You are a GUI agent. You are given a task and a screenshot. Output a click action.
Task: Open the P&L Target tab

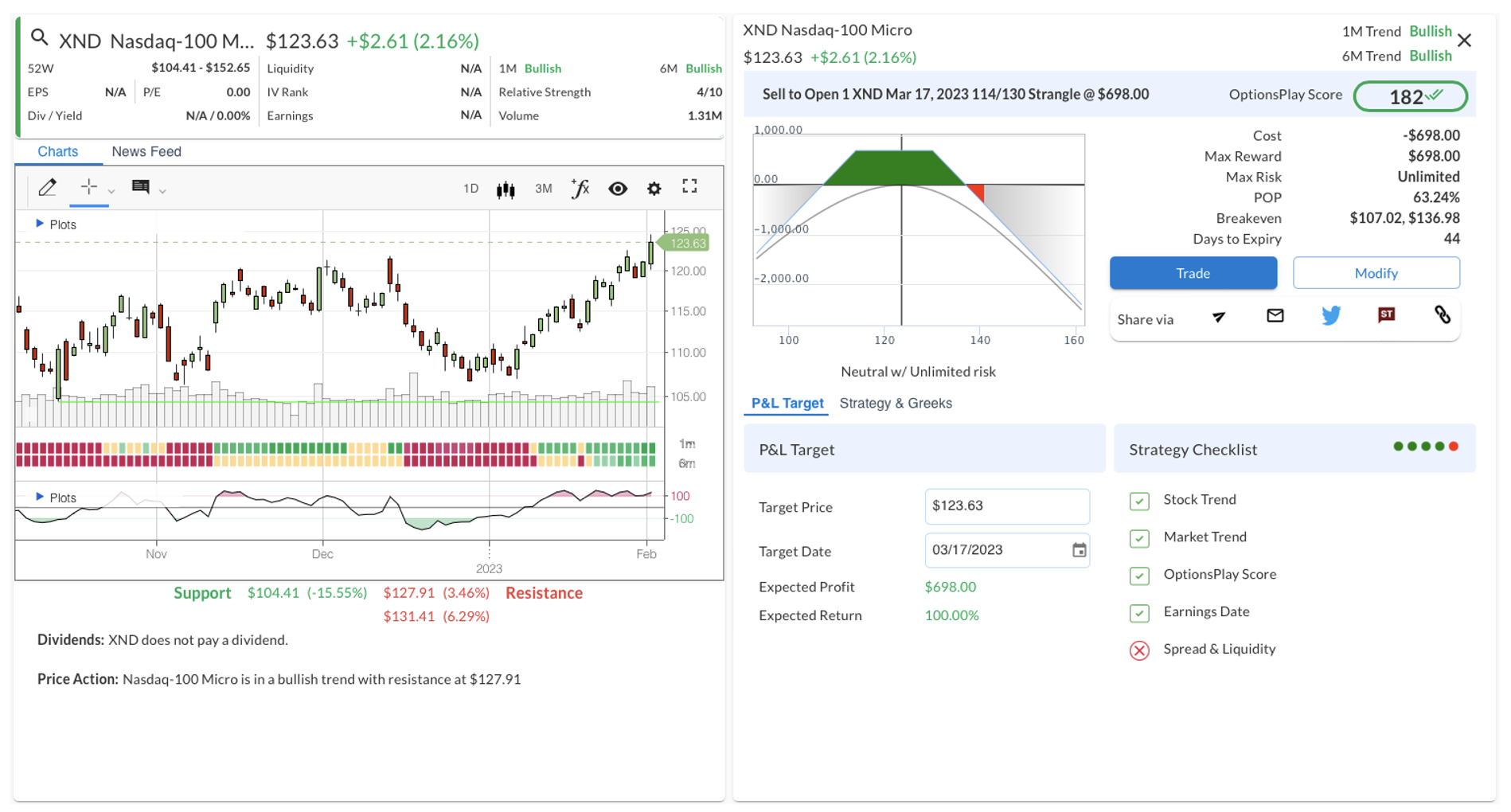(787, 403)
